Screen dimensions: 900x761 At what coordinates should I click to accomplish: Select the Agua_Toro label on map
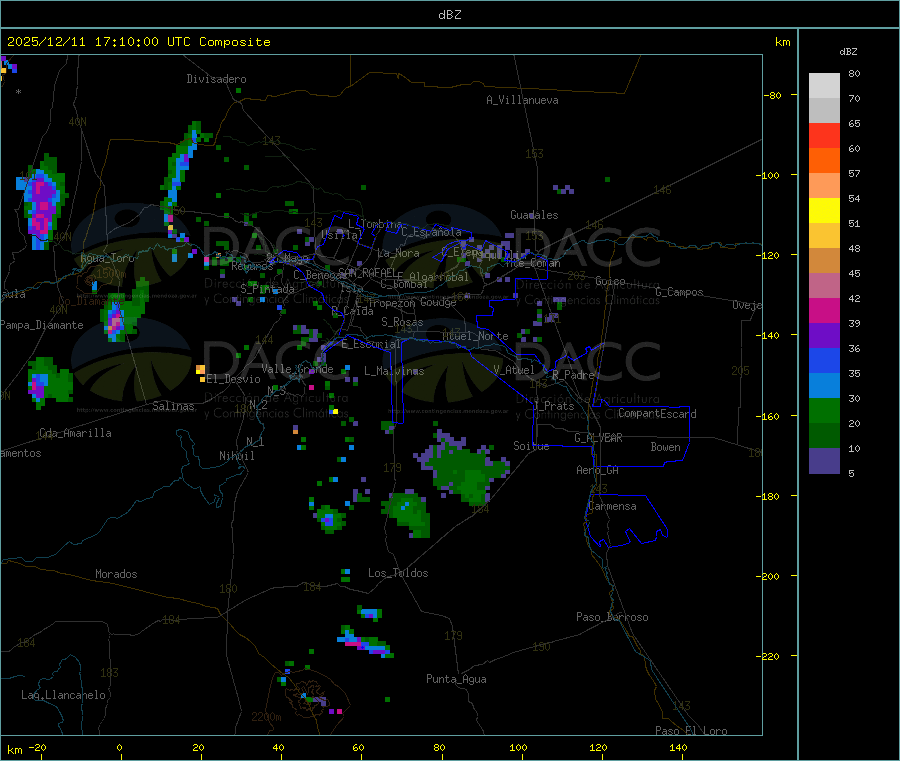click(107, 258)
